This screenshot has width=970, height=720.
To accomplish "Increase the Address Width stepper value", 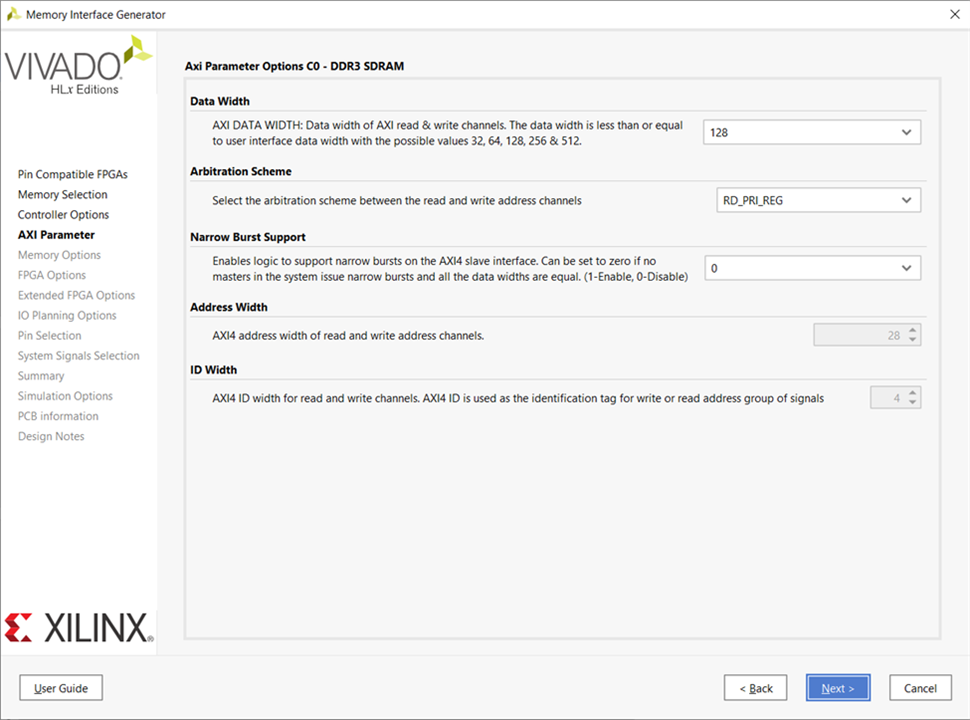I will tap(912, 330).
